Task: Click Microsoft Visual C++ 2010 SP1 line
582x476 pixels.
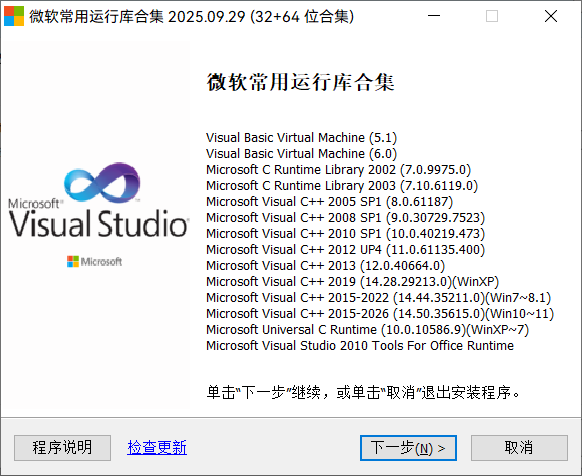Action: pos(346,234)
